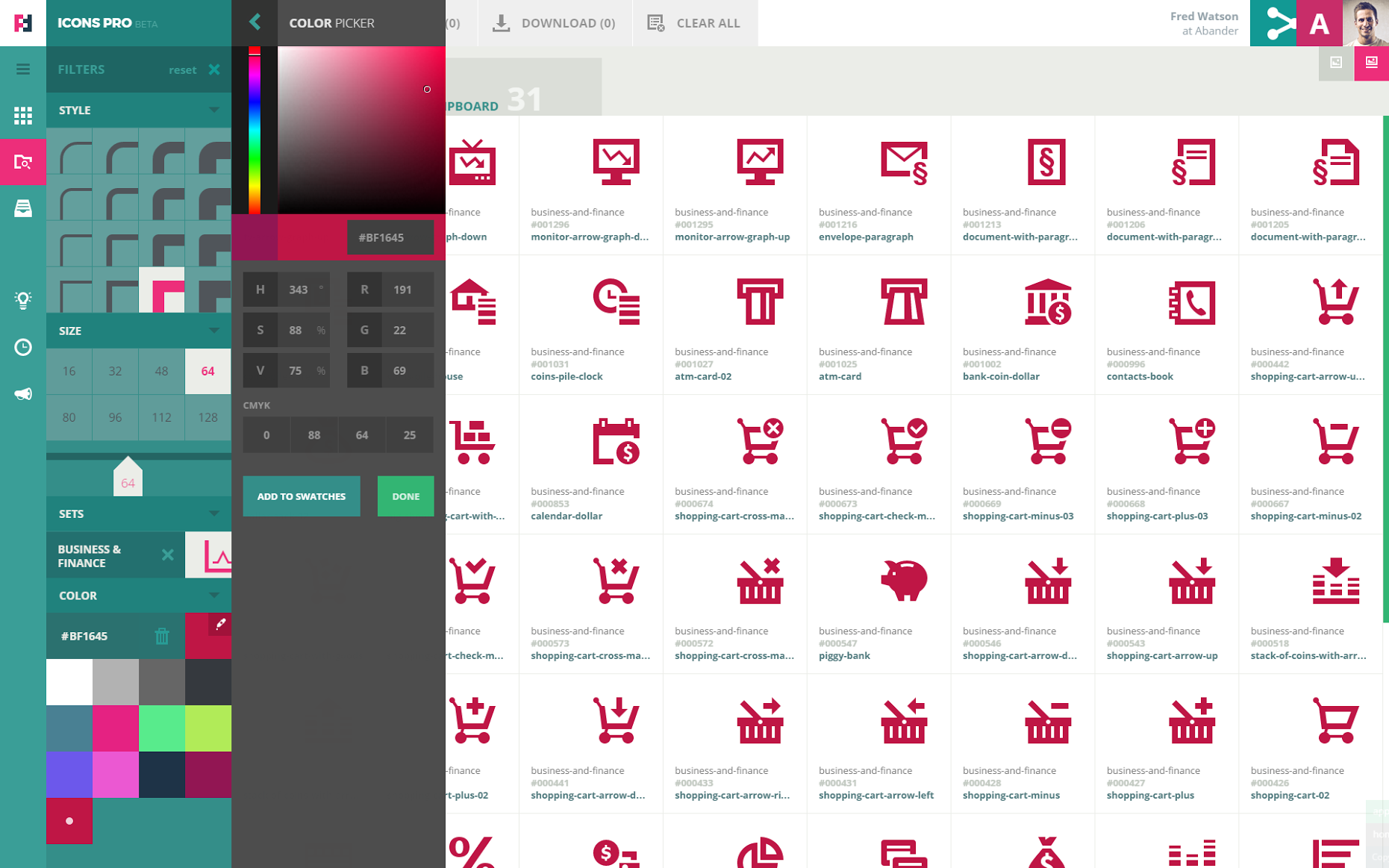Image resolution: width=1389 pixels, height=868 pixels.
Task: Select the monitor-arrow-graph-up icon
Action: tap(760, 162)
